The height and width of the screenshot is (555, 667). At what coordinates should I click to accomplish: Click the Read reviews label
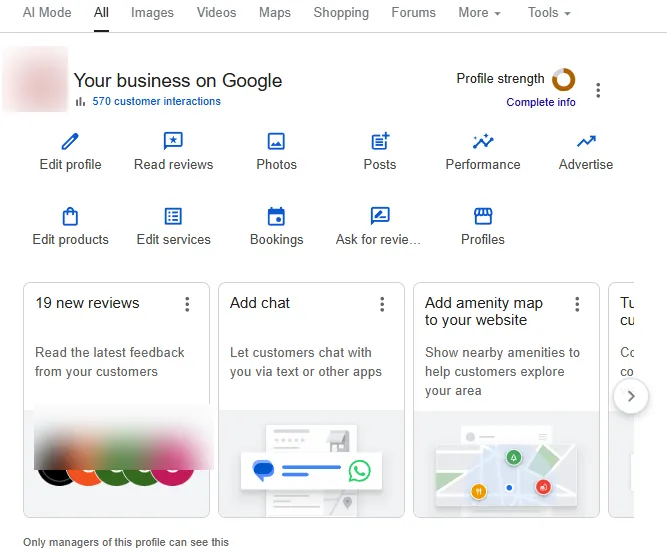174,165
